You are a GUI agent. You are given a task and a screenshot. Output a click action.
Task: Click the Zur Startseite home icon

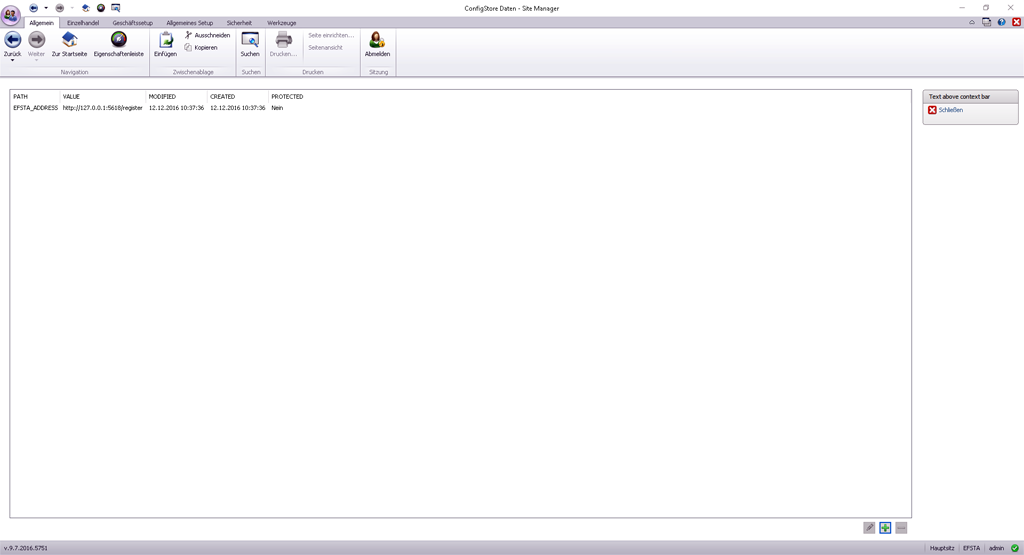coord(69,41)
